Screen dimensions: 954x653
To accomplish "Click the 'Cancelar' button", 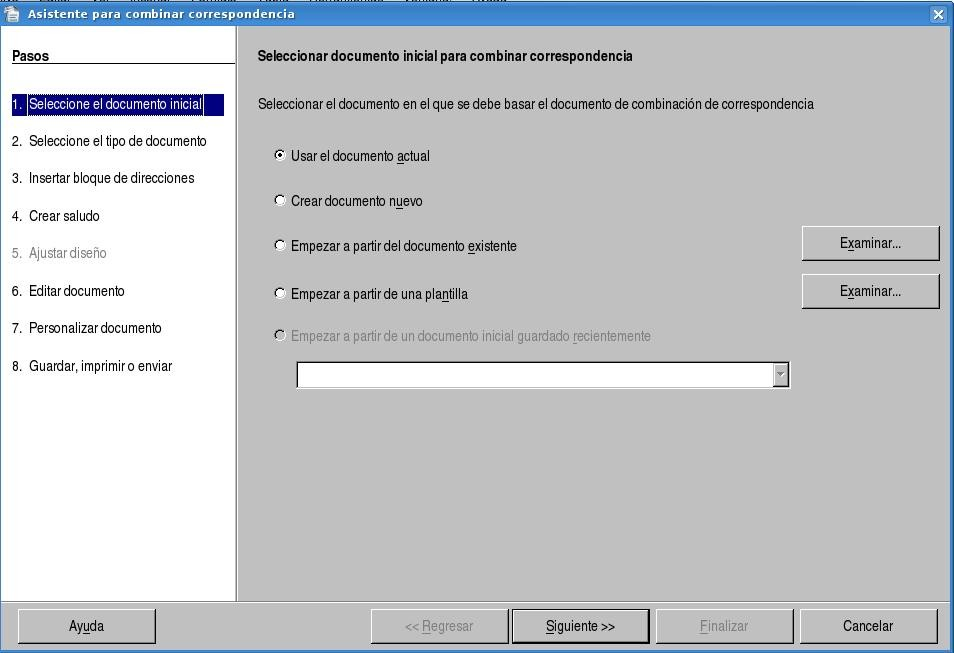I will (x=868, y=626).
